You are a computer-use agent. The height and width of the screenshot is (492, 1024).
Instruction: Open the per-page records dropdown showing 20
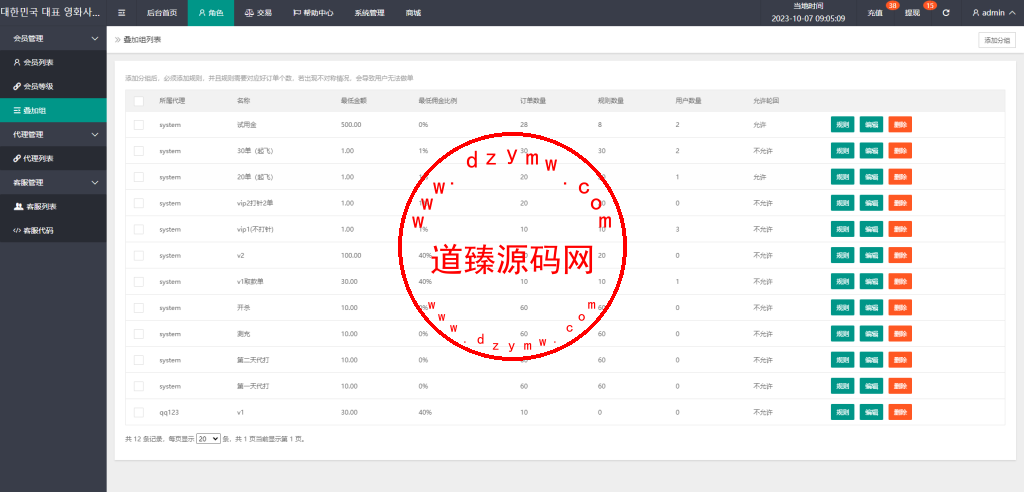[x=208, y=439]
